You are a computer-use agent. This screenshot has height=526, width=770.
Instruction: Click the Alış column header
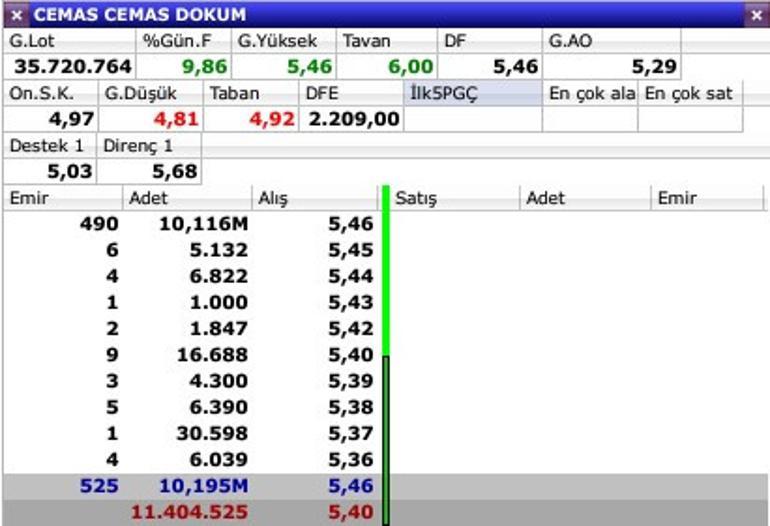[314, 198]
